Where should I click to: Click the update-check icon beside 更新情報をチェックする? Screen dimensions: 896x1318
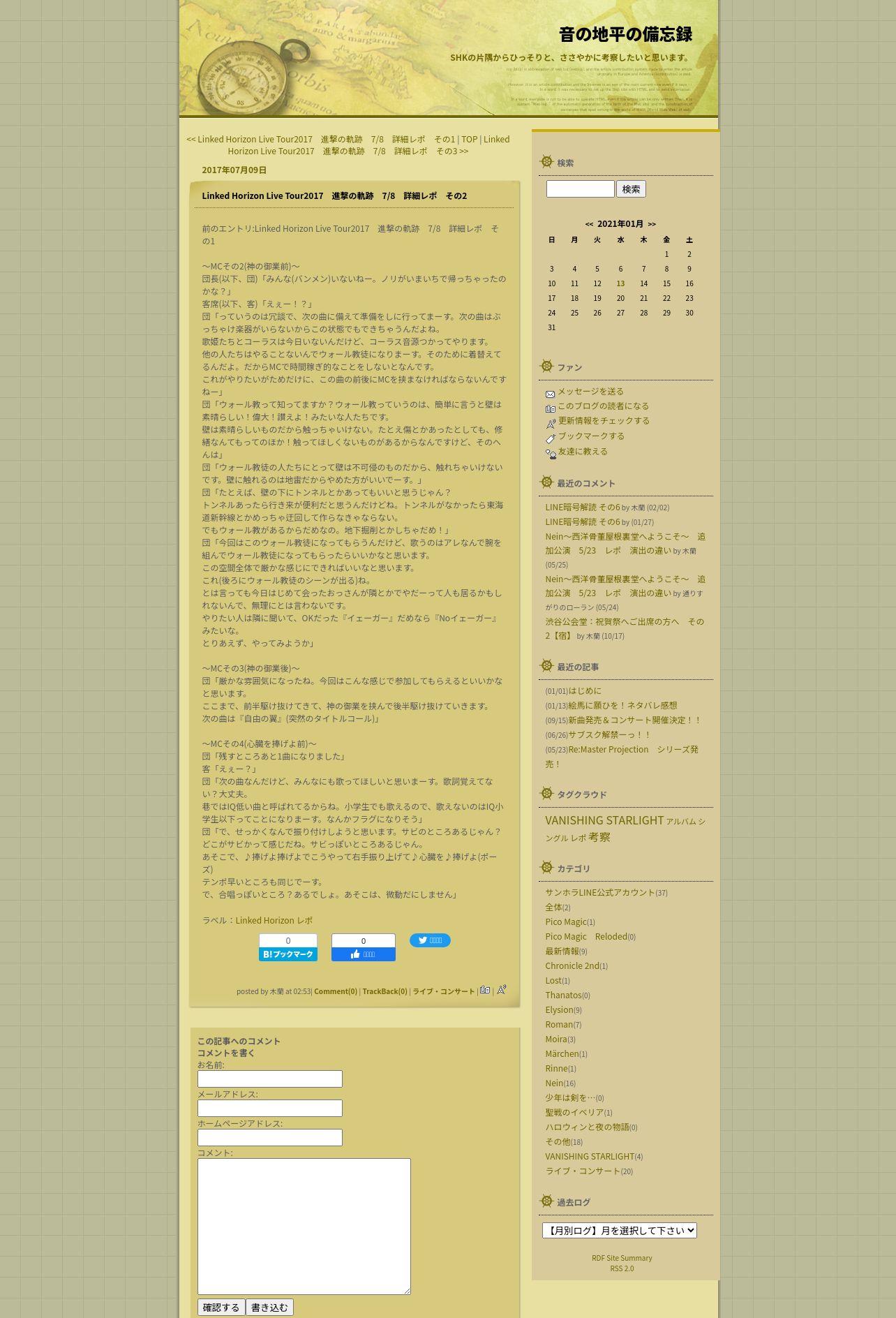551,424
